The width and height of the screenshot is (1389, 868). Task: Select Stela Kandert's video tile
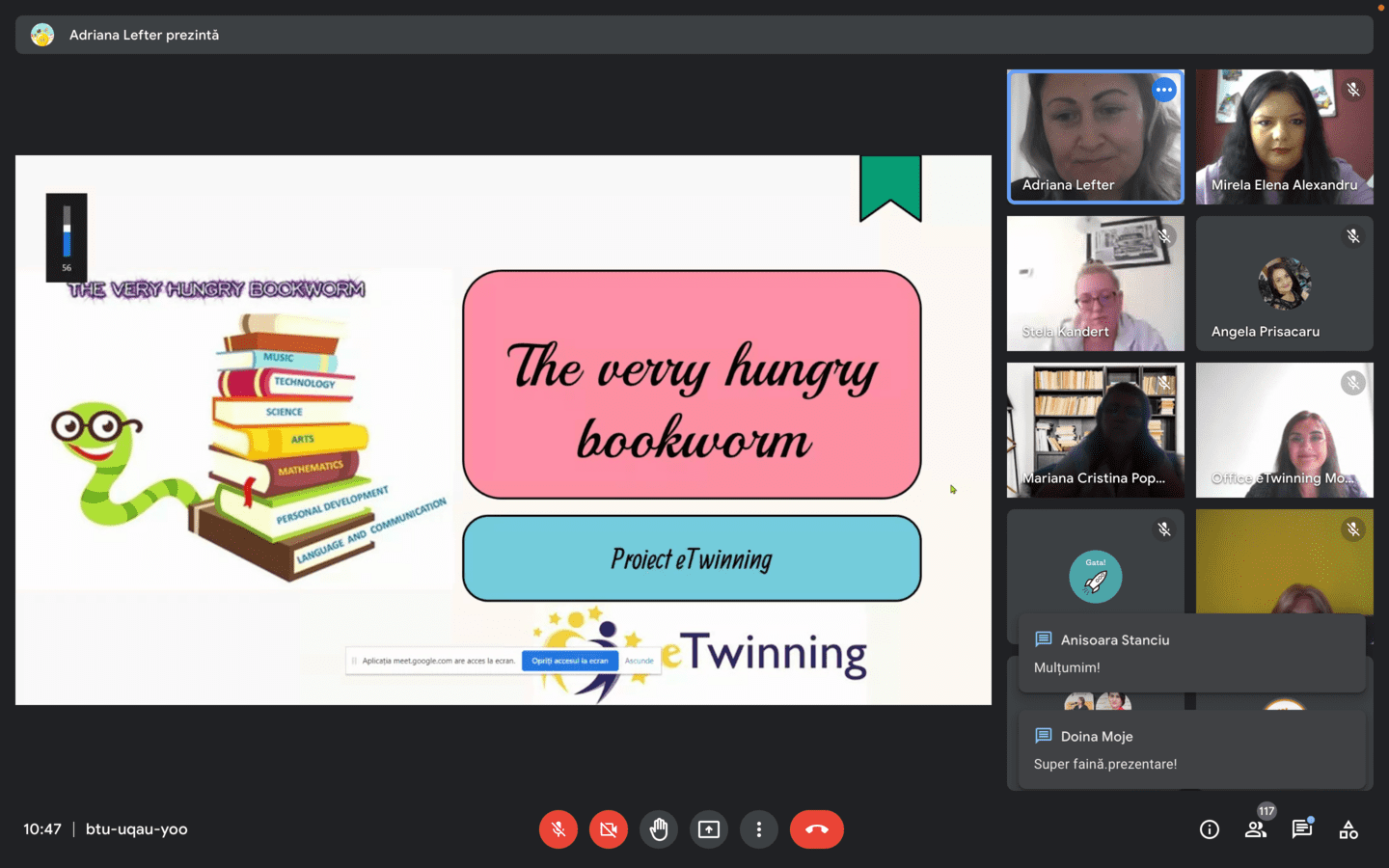[x=1096, y=284]
